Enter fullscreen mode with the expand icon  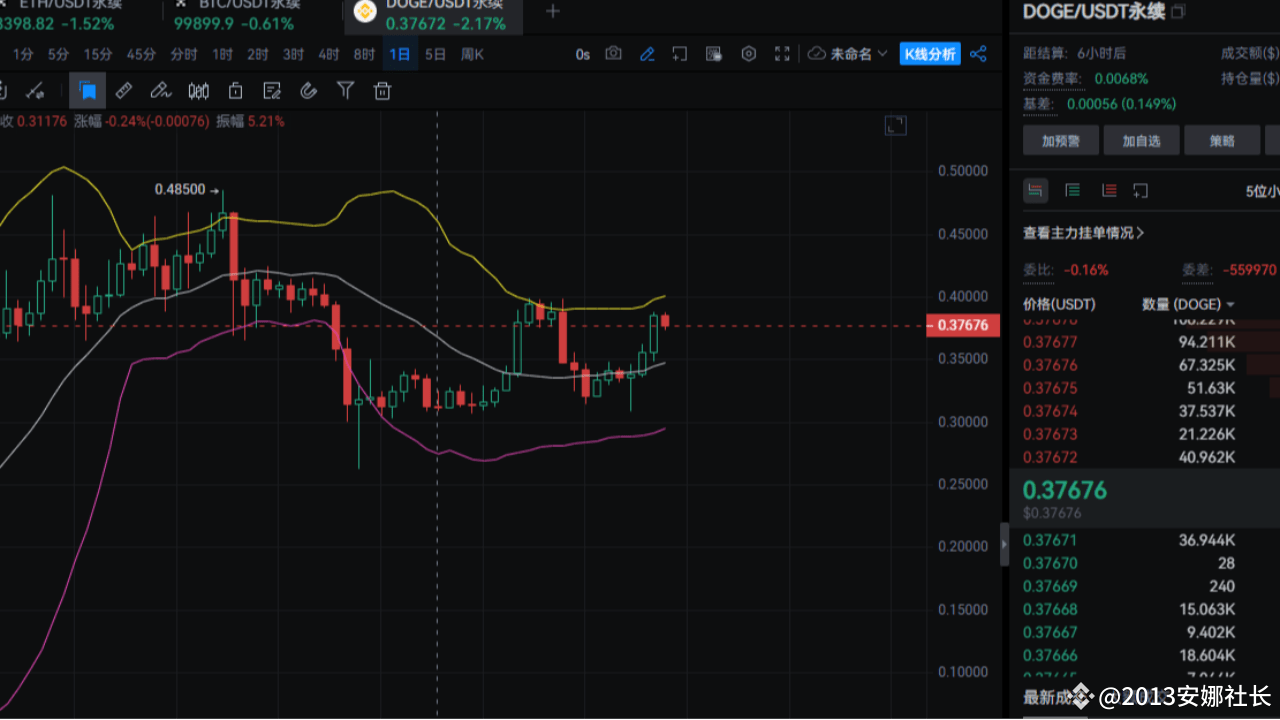782,54
